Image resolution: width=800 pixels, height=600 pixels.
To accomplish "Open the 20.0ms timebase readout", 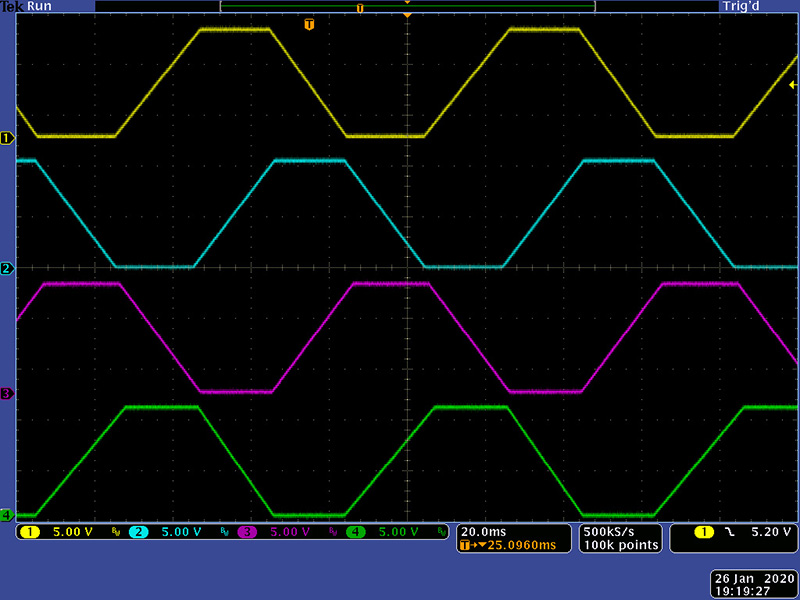I will 482,531.
